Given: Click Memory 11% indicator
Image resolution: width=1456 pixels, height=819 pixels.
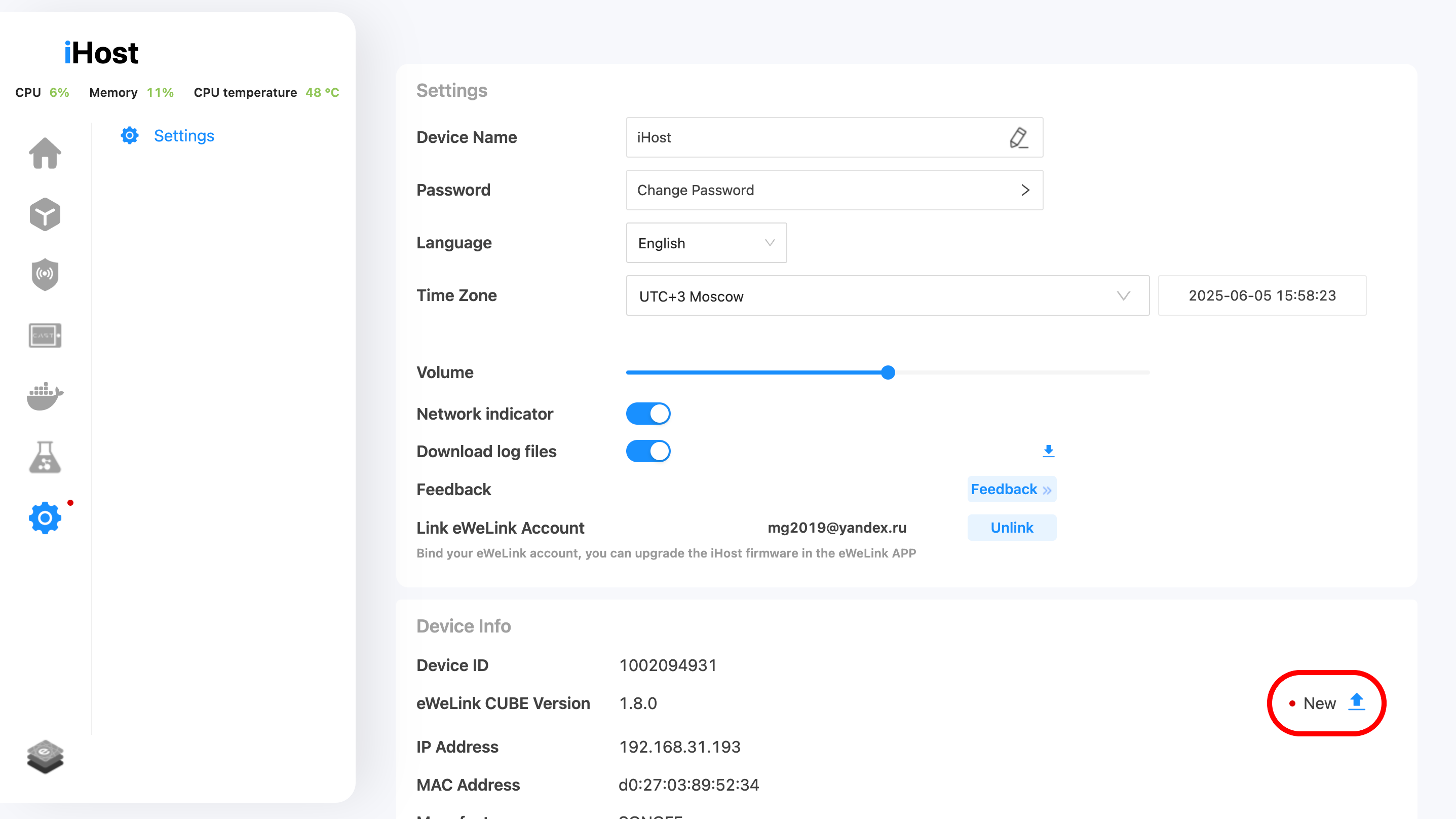Looking at the screenshot, I should 131,92.
